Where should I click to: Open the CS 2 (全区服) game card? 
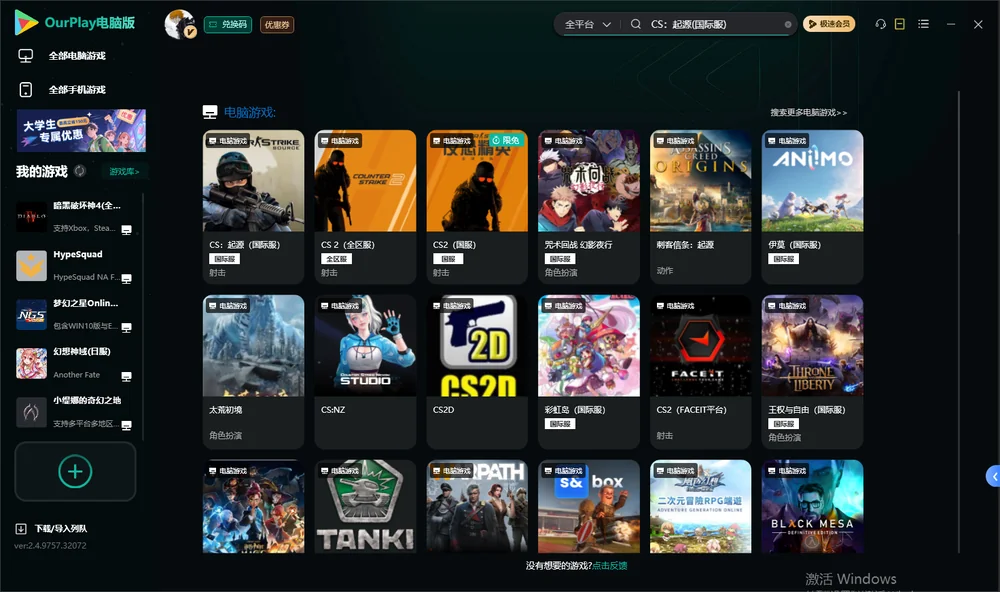pos(365,207)
